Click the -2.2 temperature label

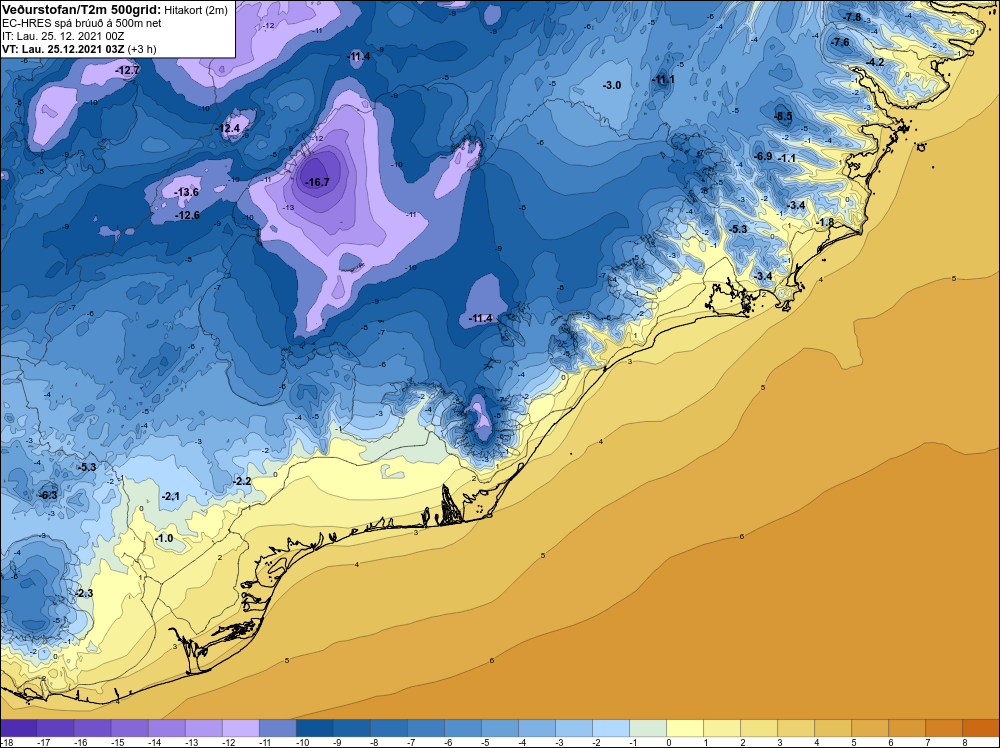pos(242,482)
